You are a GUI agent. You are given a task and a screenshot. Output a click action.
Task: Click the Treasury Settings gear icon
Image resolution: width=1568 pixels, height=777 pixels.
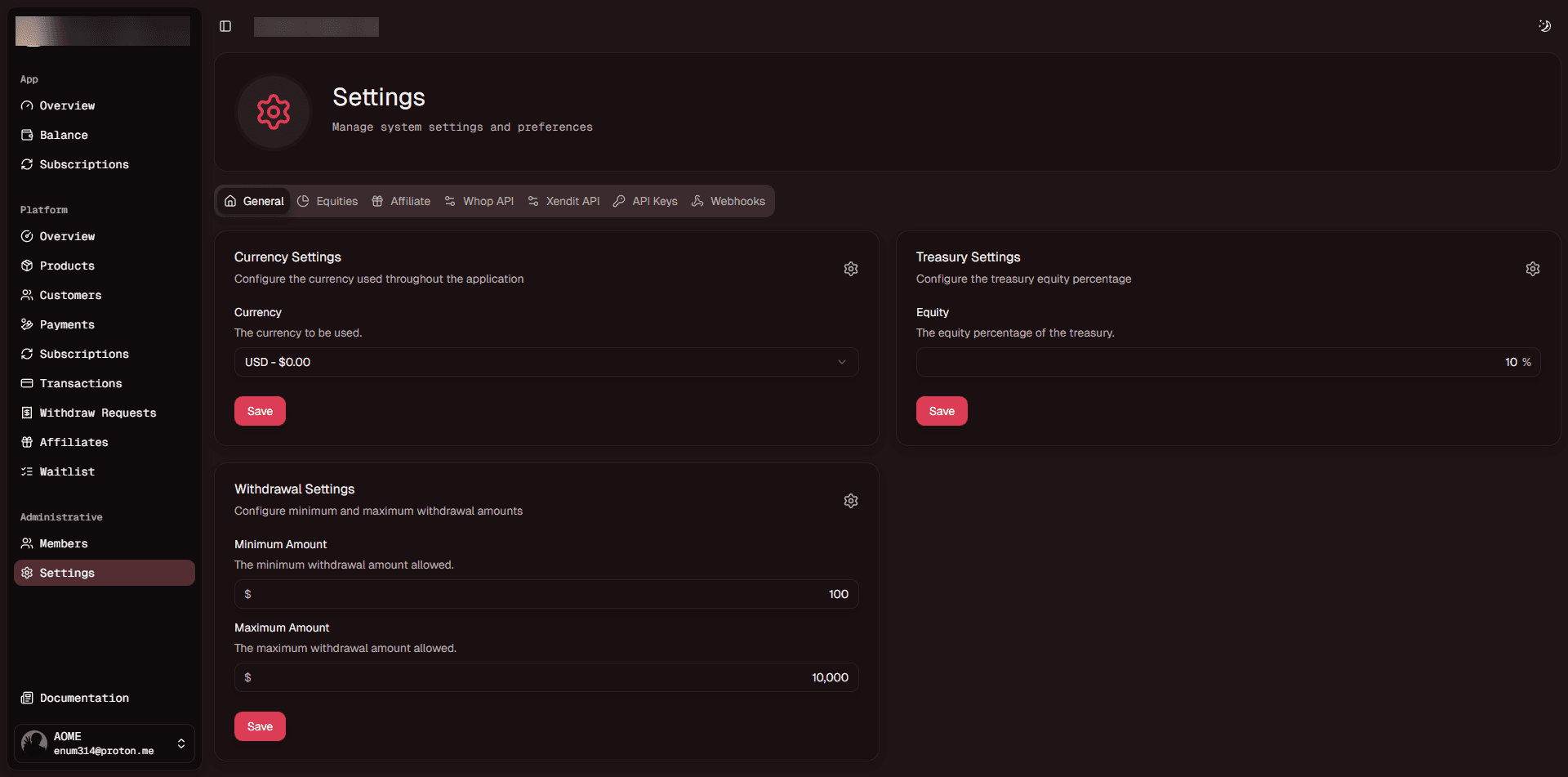pyautogui.click(x=1532, y=269)
